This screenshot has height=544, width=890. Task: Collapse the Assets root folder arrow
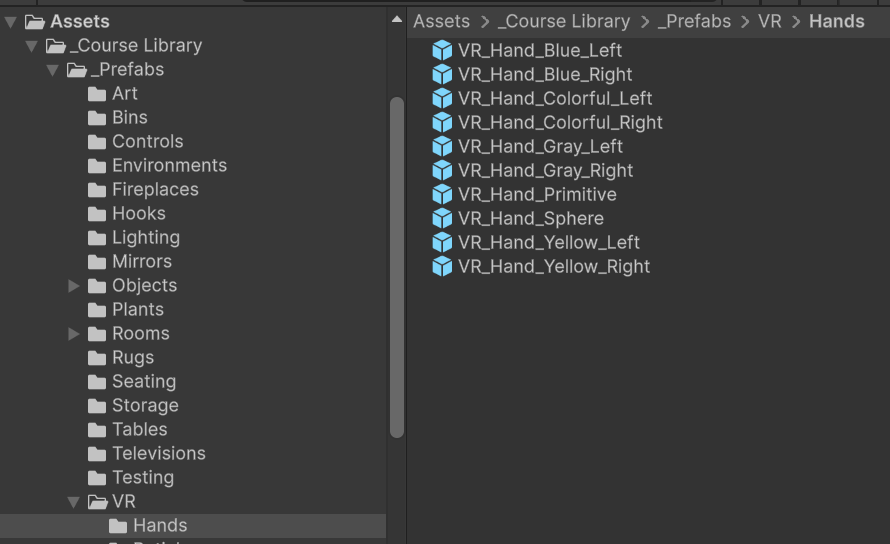[x=10, y=22]
